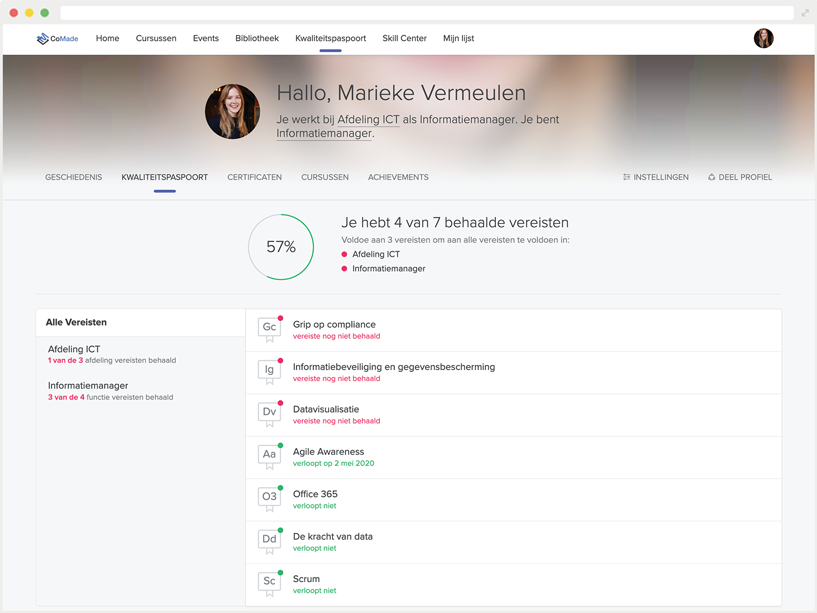Open the Gc badge icon for Grip op compliance

coord(269,328)
